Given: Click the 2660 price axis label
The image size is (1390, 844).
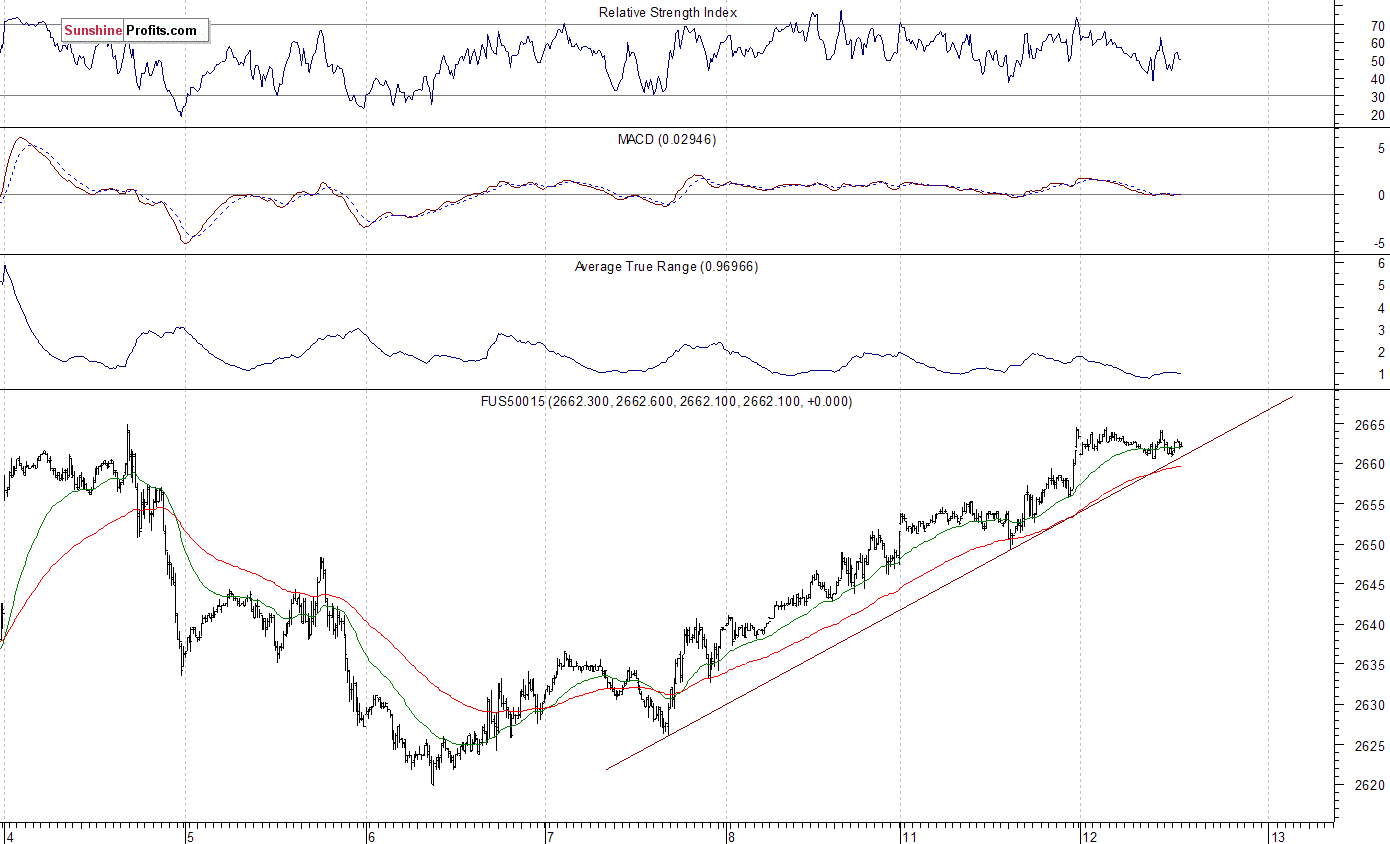Looking at the screenshot, I should (1372, 465).
